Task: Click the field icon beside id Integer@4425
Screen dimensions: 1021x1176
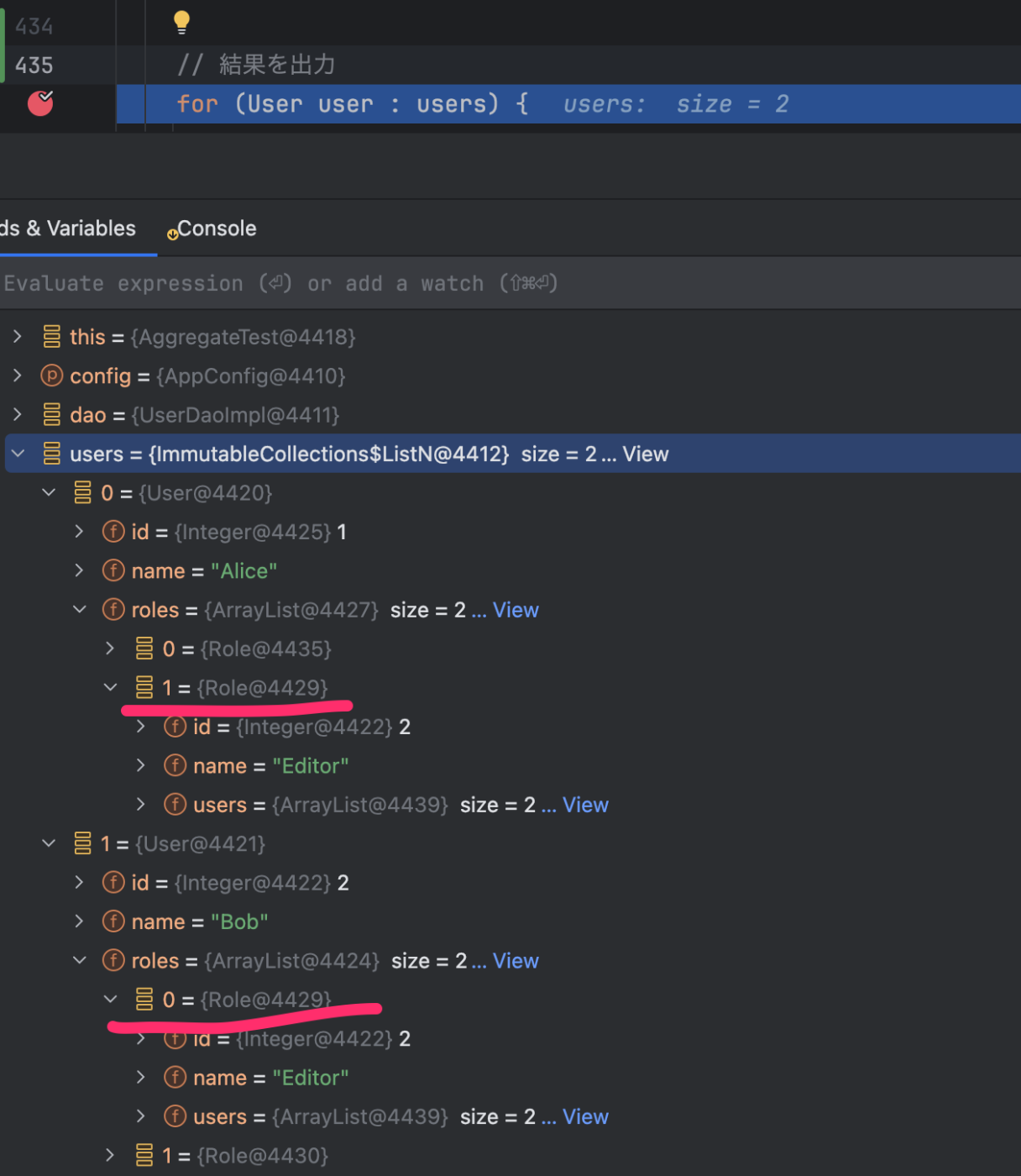Action: 113,532
